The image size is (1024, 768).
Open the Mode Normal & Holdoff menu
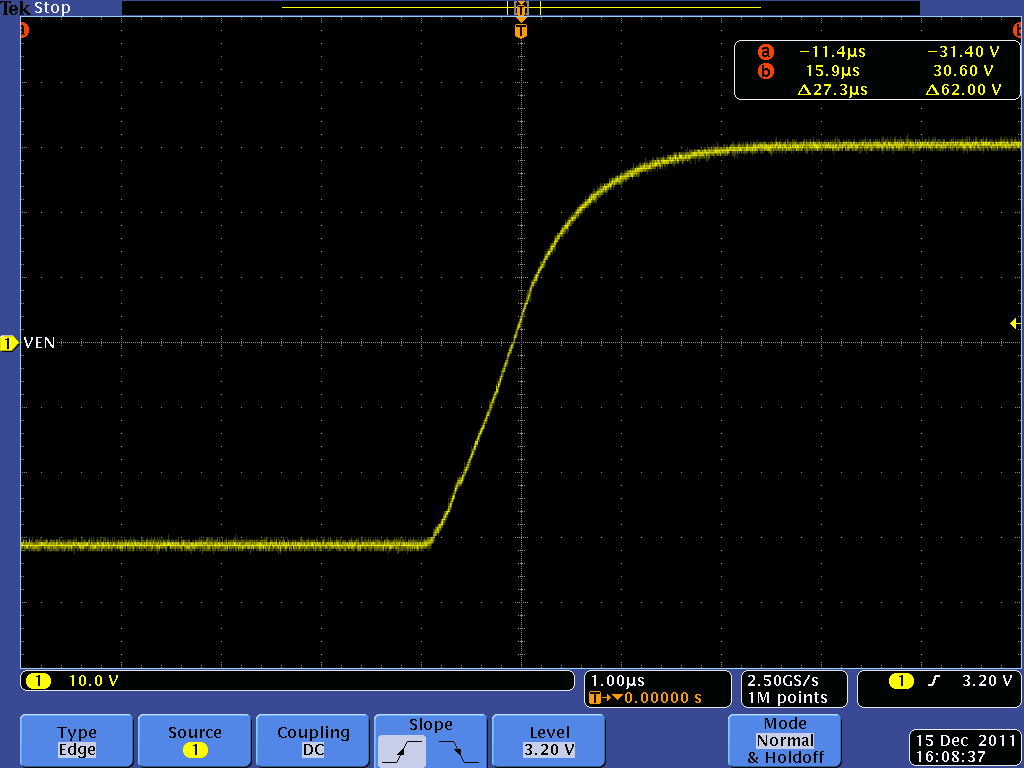point(785,741)
